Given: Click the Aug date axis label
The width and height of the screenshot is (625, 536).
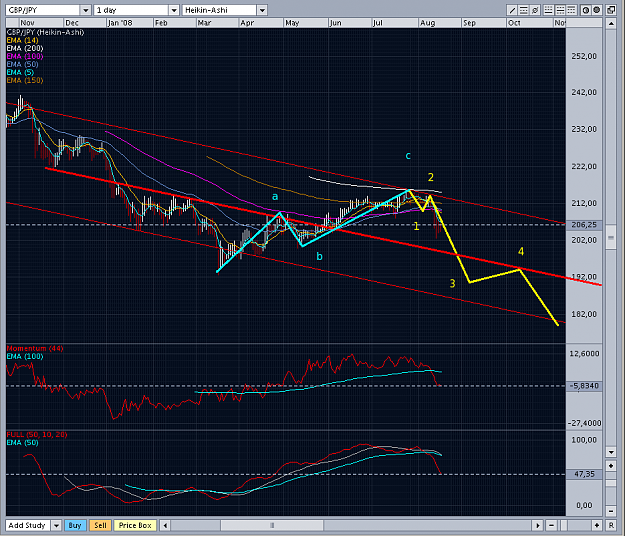Looking at the screenshot, I should coord(427,23).
